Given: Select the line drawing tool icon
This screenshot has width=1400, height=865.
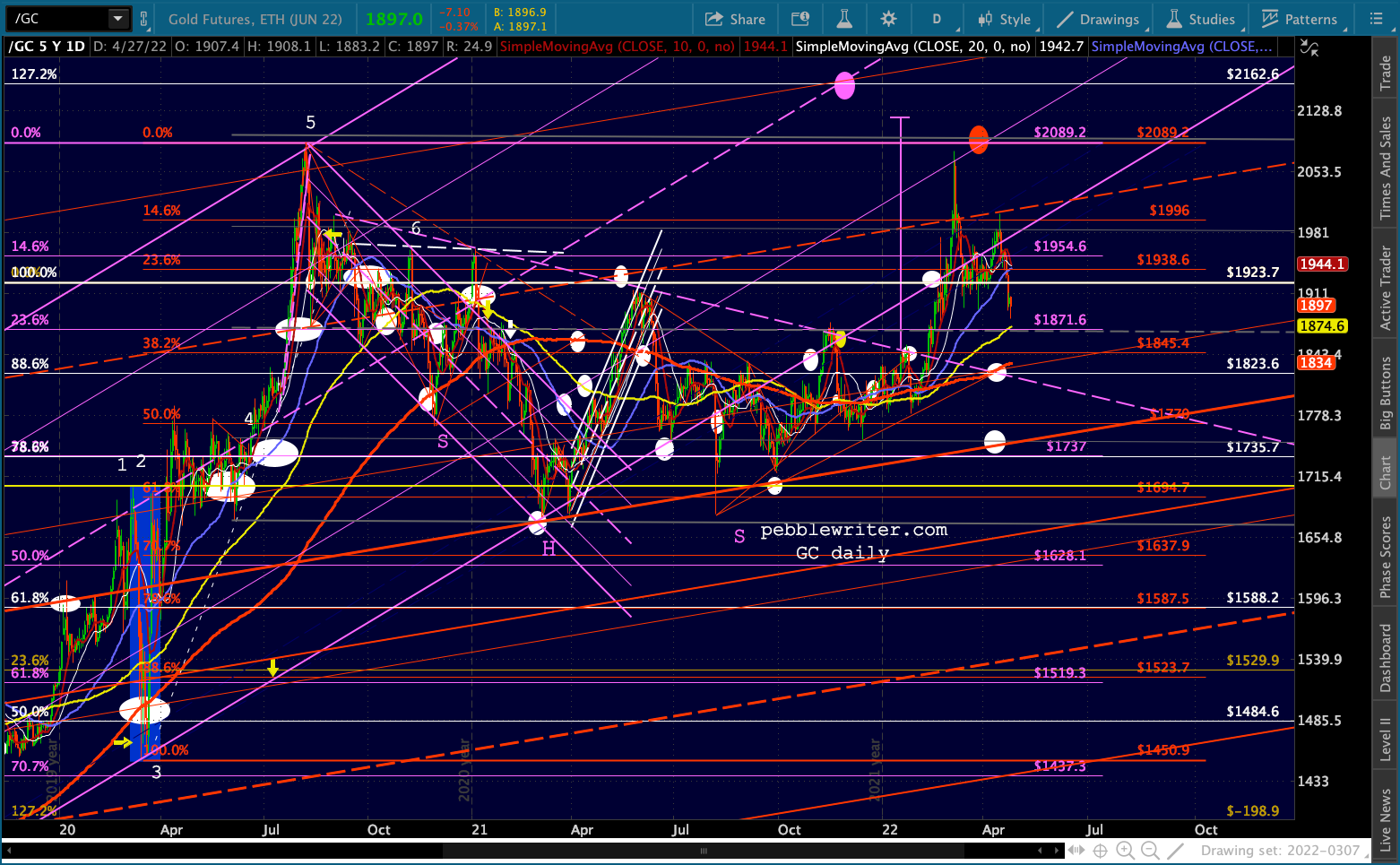Looking at the screenshot, I should [x=1176, y=851].
